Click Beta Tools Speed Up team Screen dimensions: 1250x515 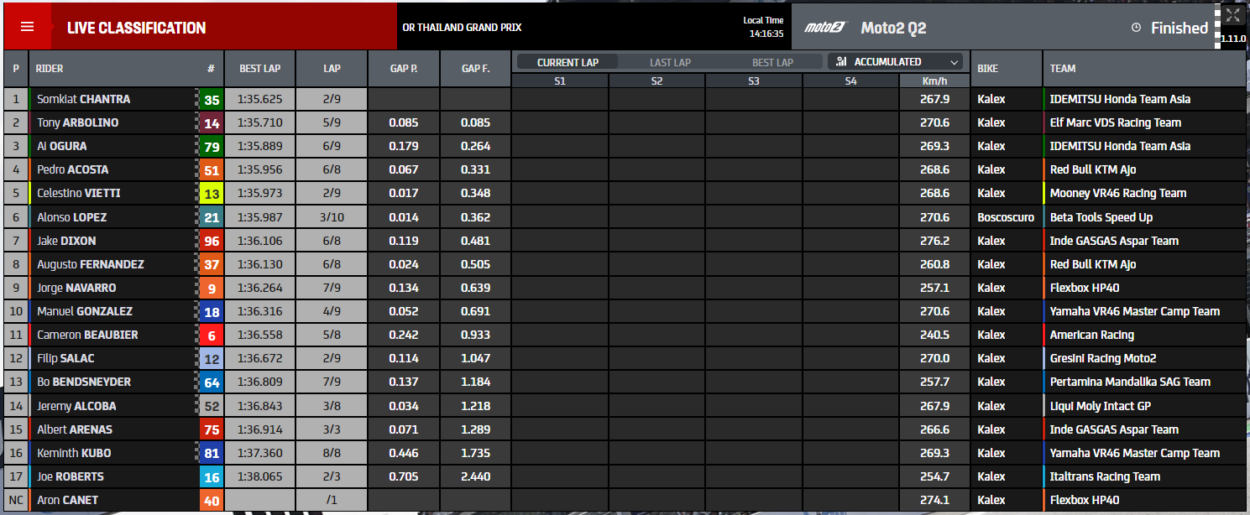[x=1101, y=217]
